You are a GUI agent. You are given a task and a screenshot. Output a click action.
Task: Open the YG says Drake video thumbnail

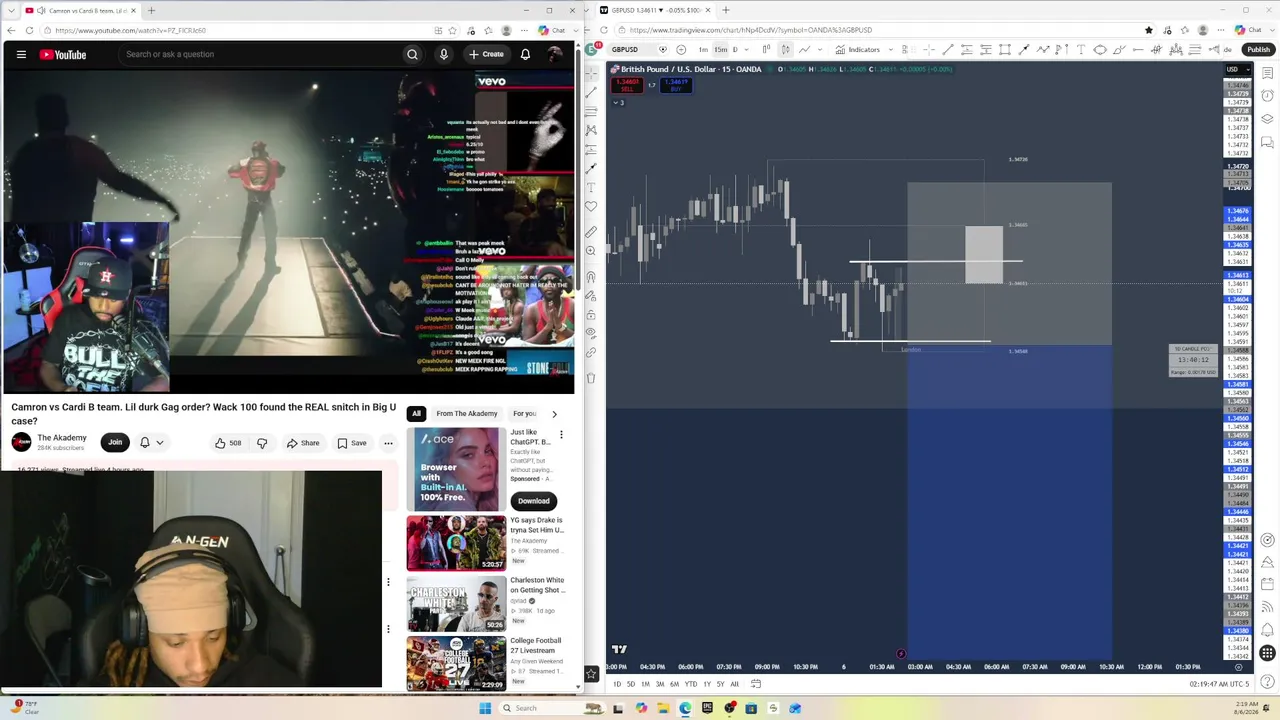(456, 543)
